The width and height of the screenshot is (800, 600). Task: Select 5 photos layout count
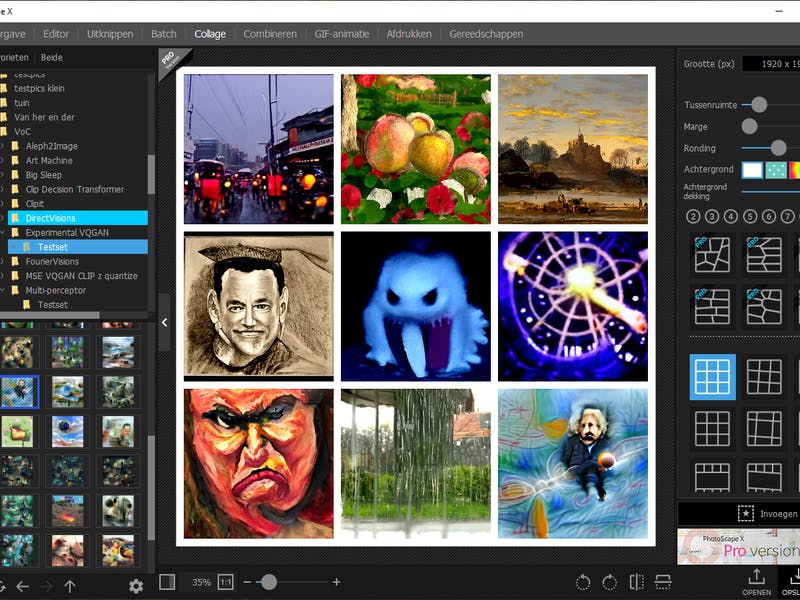[x=749, y=216]
